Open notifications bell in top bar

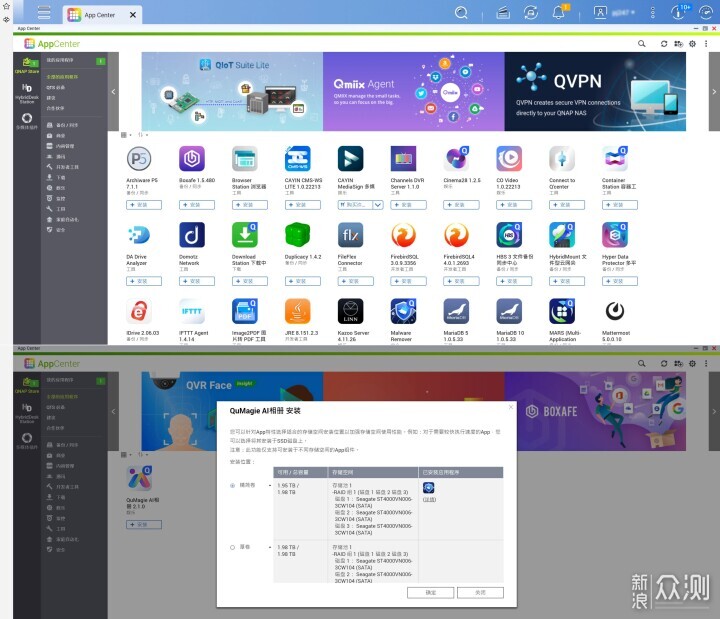(559, 13)
